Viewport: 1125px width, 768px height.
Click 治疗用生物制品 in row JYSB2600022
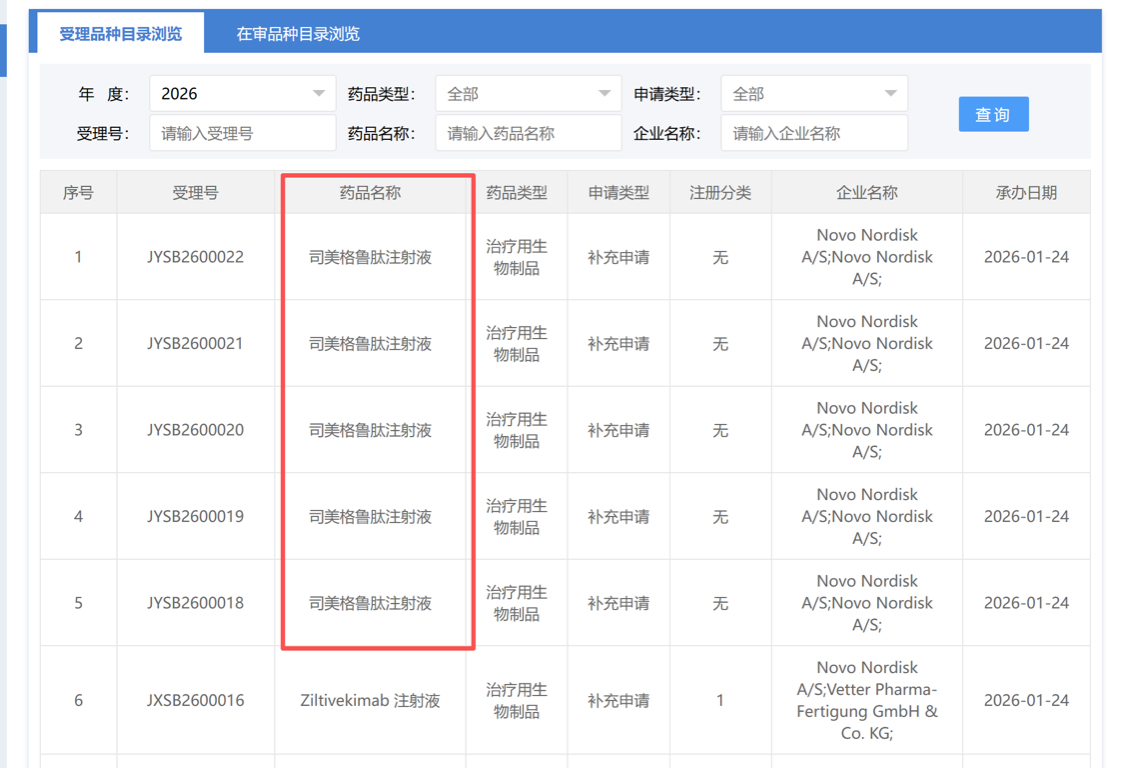517,257
